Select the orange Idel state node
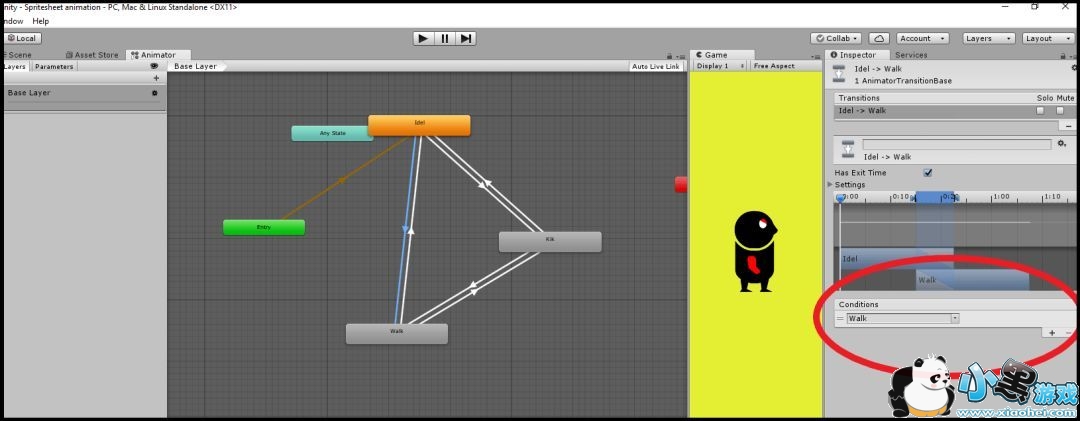The width and height of the screenshot is (1080, 421). [419, 125]
